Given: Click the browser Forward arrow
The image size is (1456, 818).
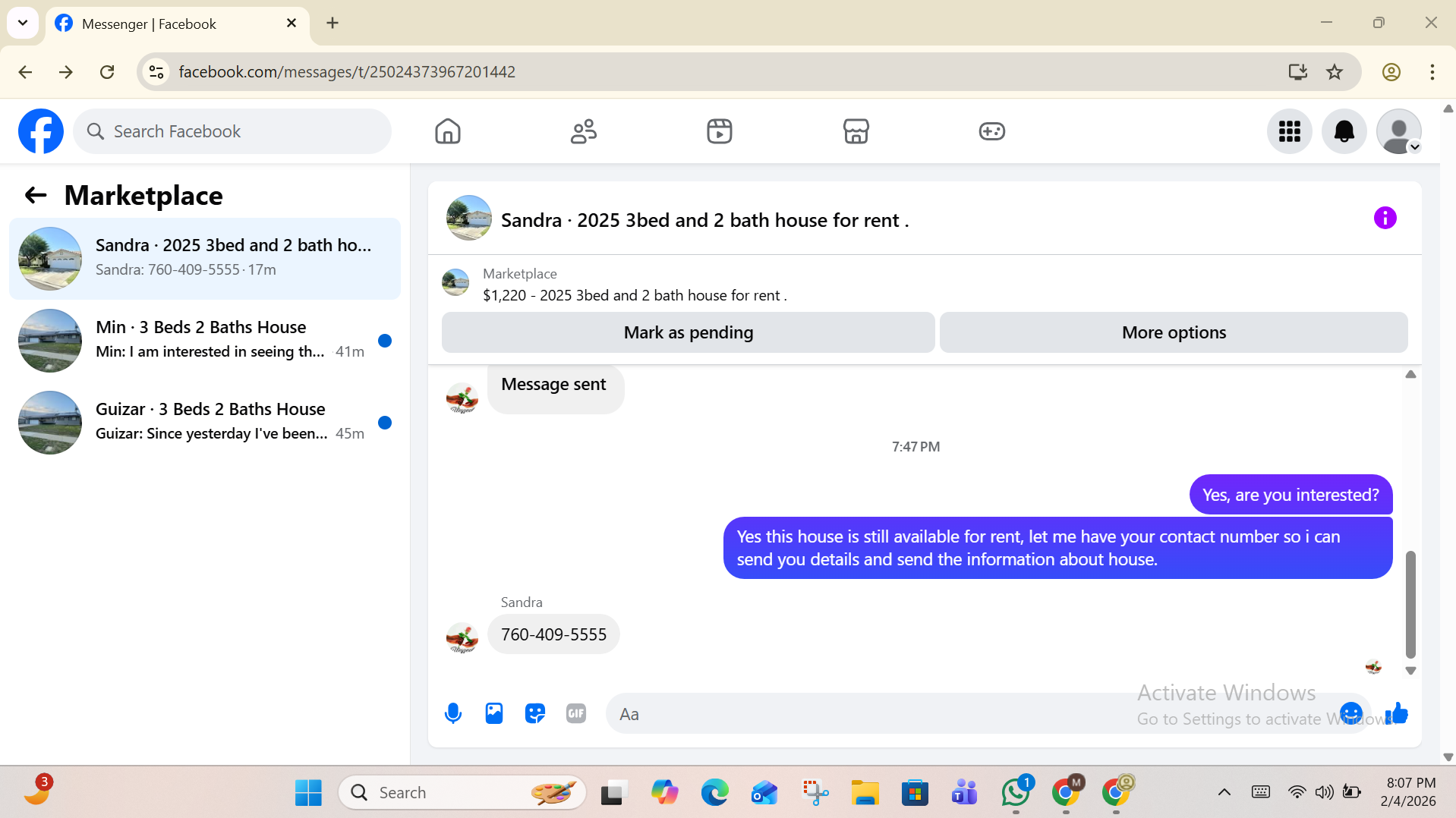Looking at the screenshot, I should pos(66,72).
